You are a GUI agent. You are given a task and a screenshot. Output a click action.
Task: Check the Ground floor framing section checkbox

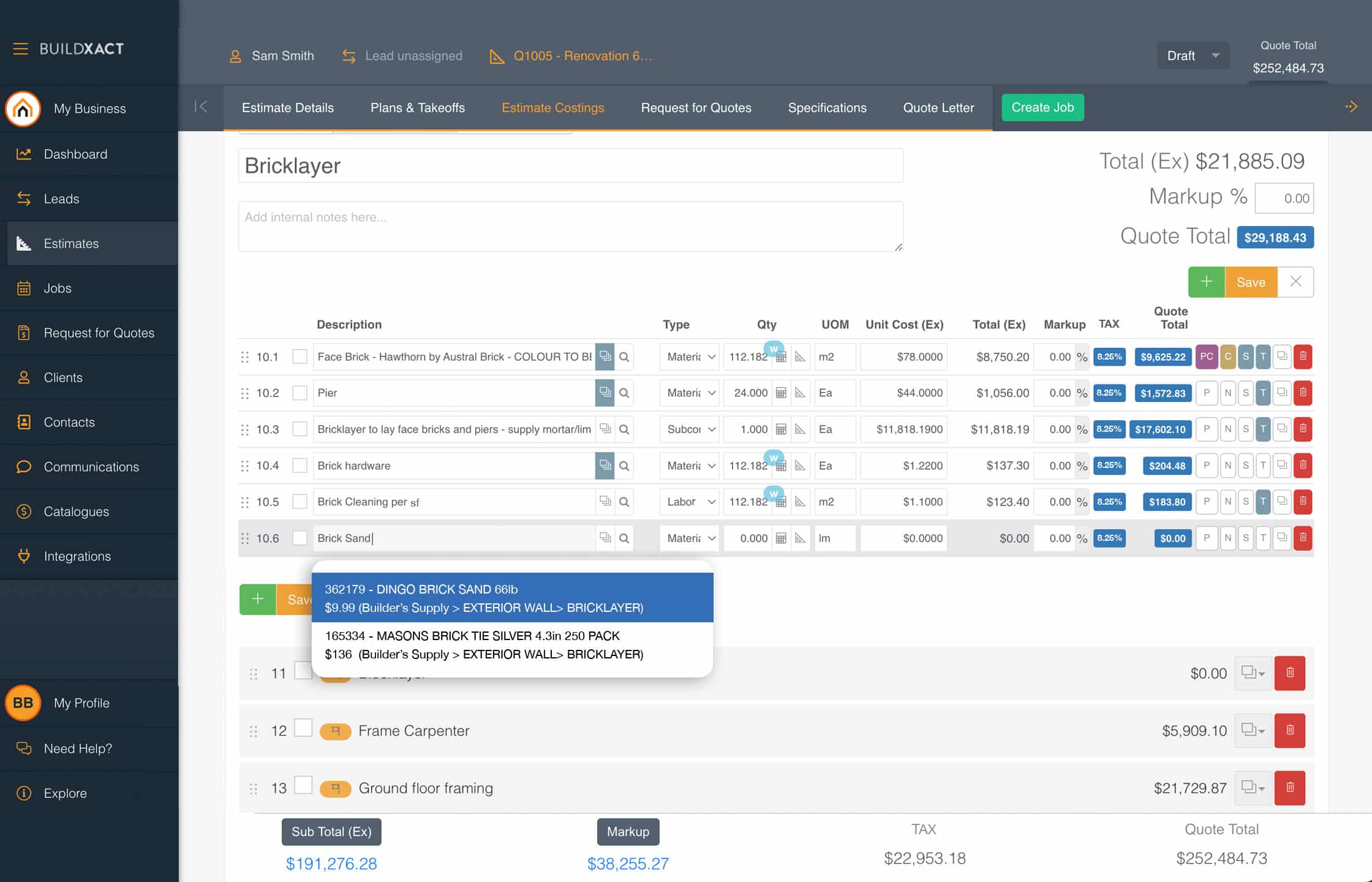(304, 786)
